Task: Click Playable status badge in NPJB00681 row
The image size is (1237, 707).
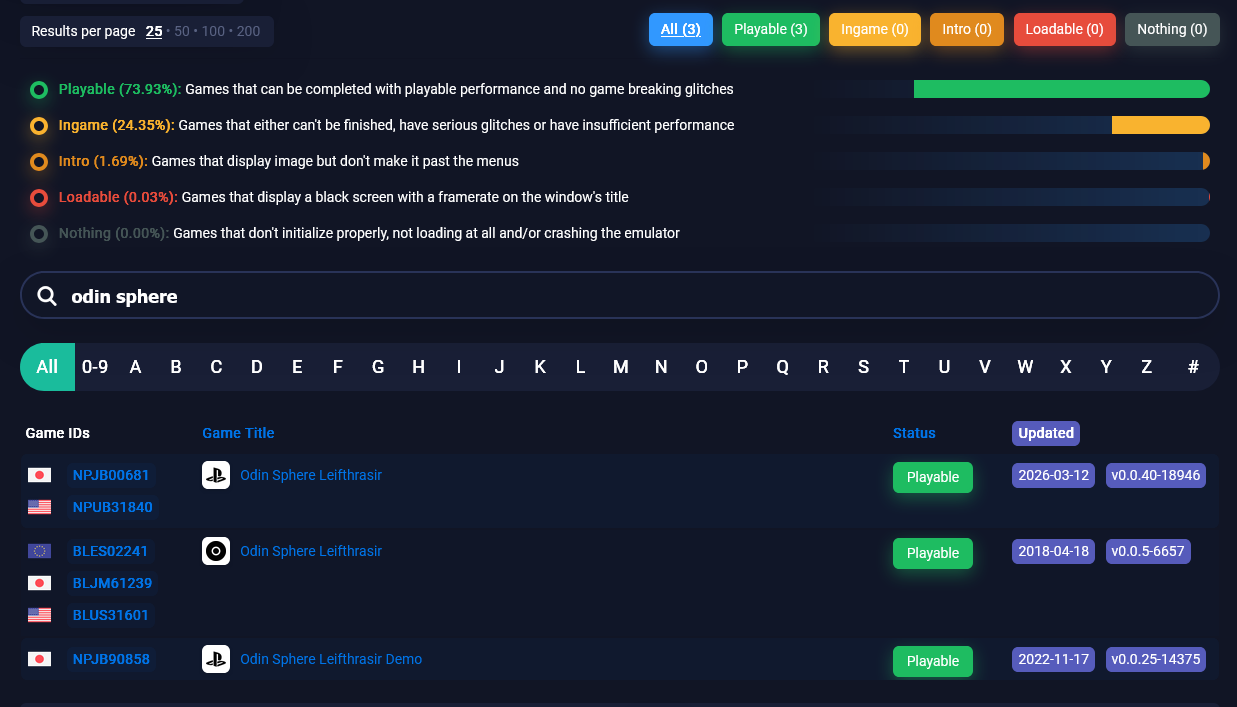Action: [x=933, y=477]
